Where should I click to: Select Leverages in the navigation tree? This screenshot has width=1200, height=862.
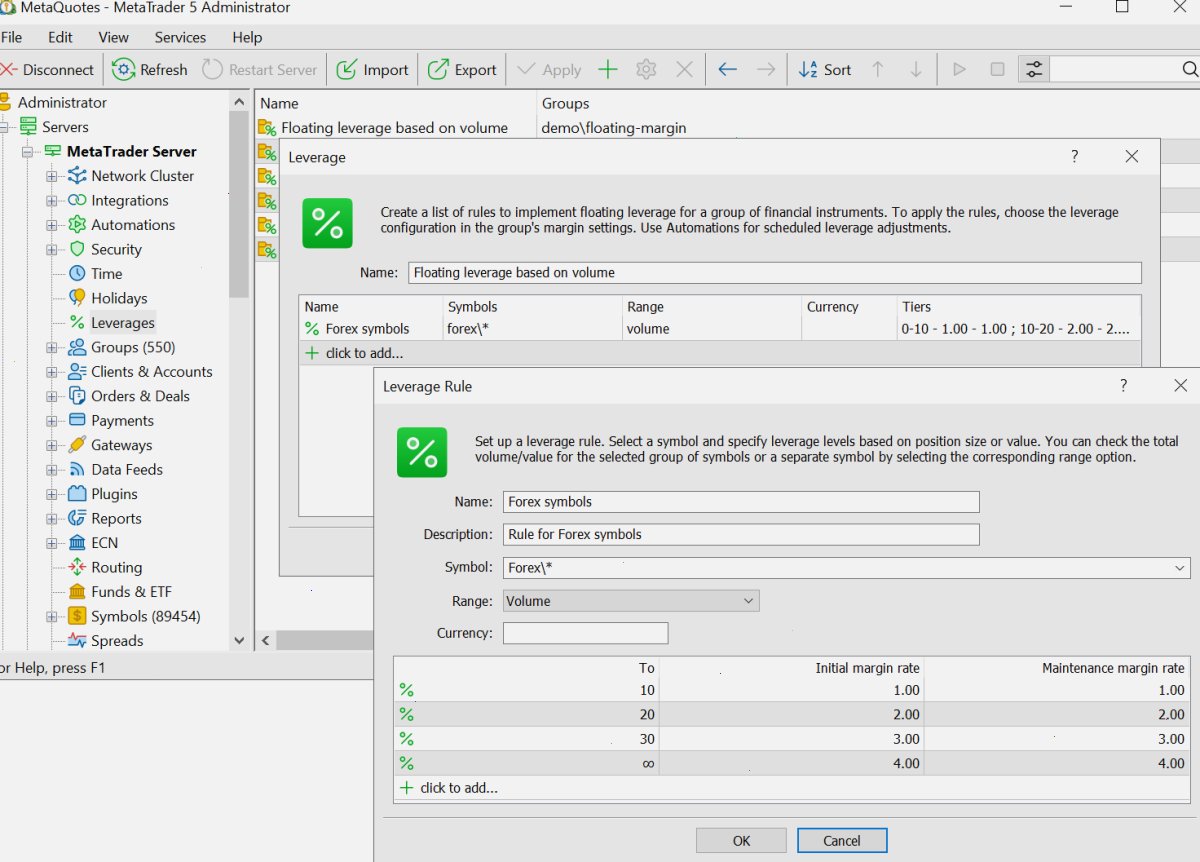point(123,323)
